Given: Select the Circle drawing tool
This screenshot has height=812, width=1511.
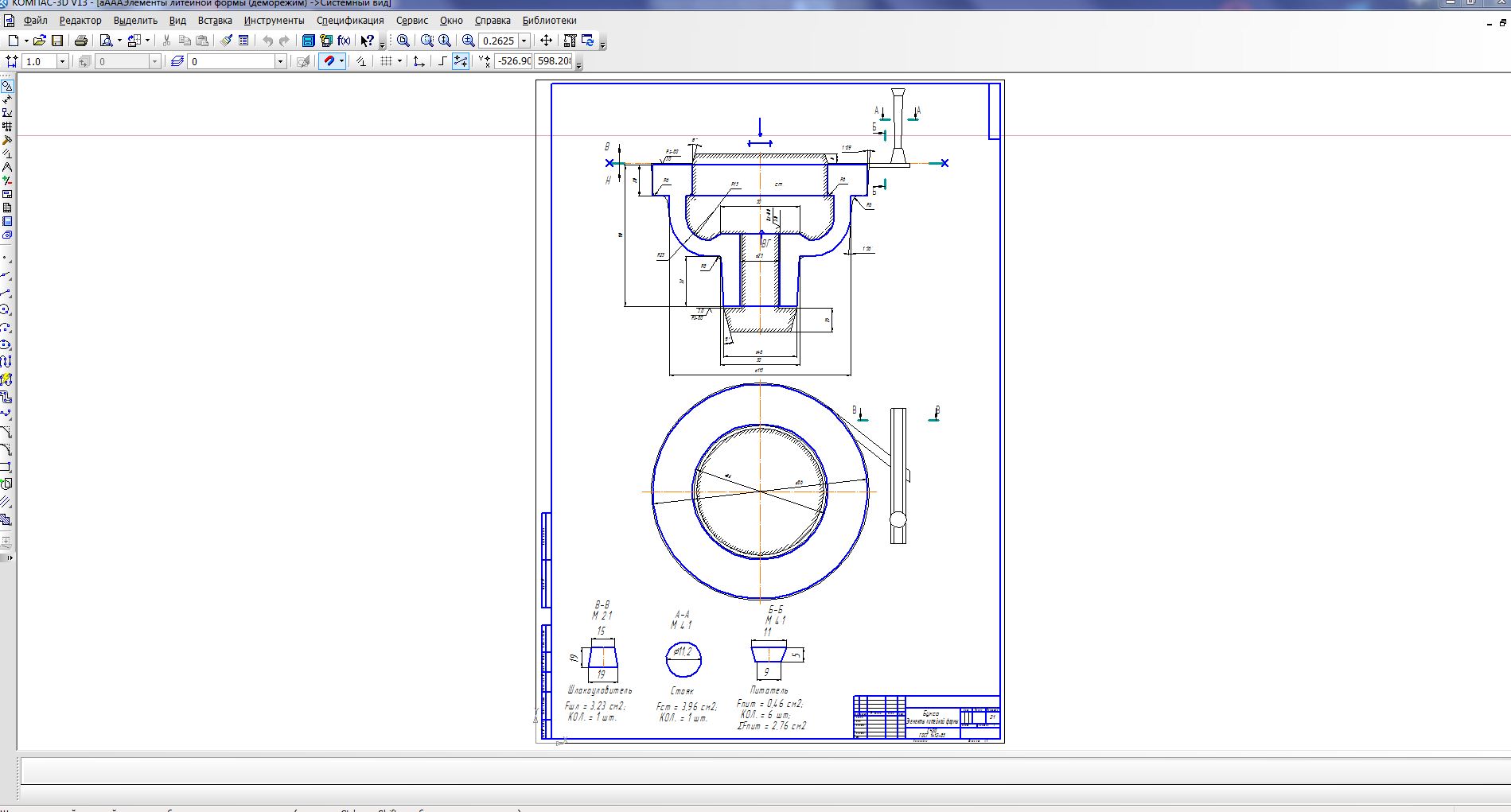Looking at the screenshot, I should 7,309.
